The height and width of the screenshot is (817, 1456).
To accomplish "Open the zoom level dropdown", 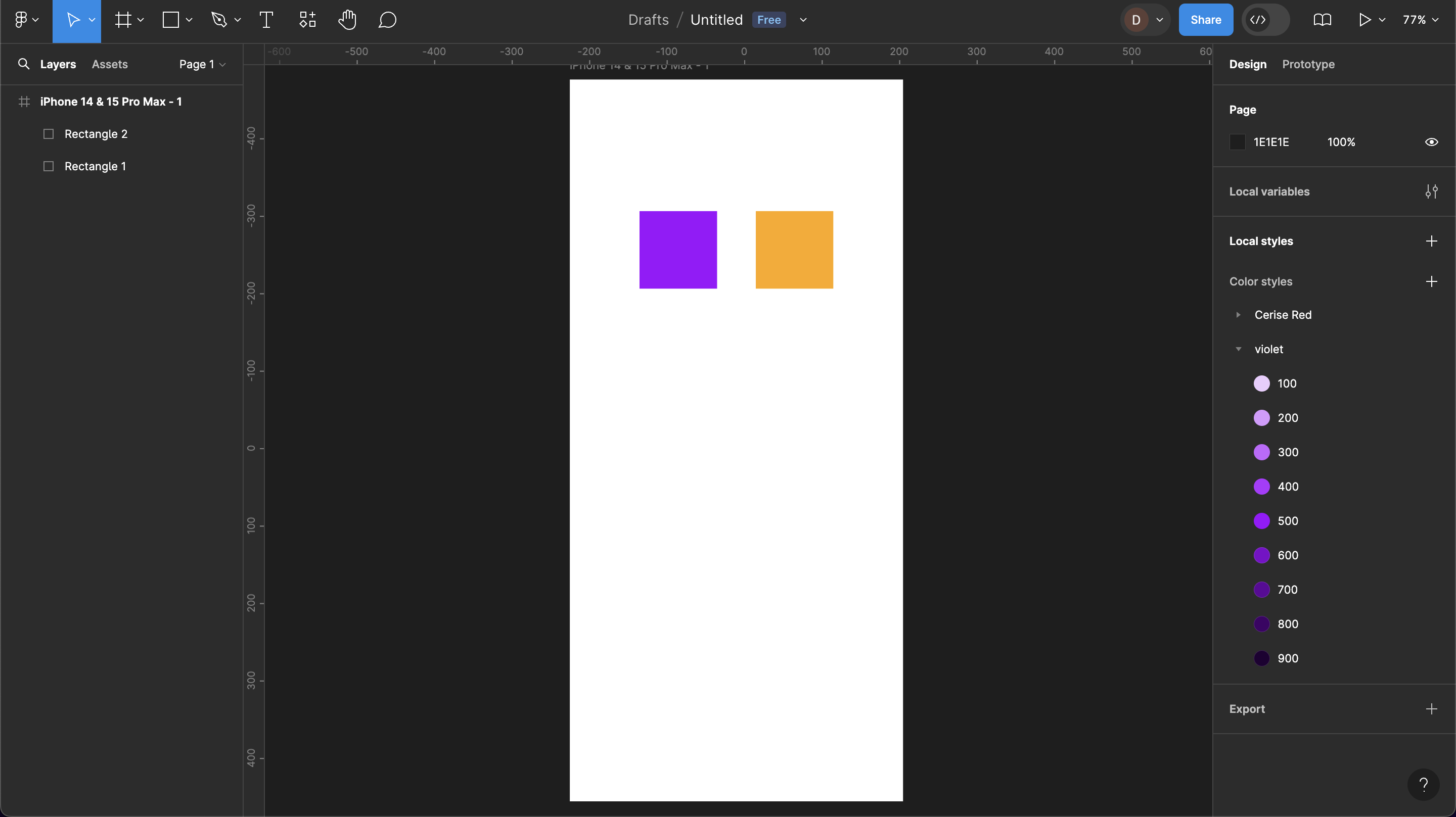I will 1420,20.
